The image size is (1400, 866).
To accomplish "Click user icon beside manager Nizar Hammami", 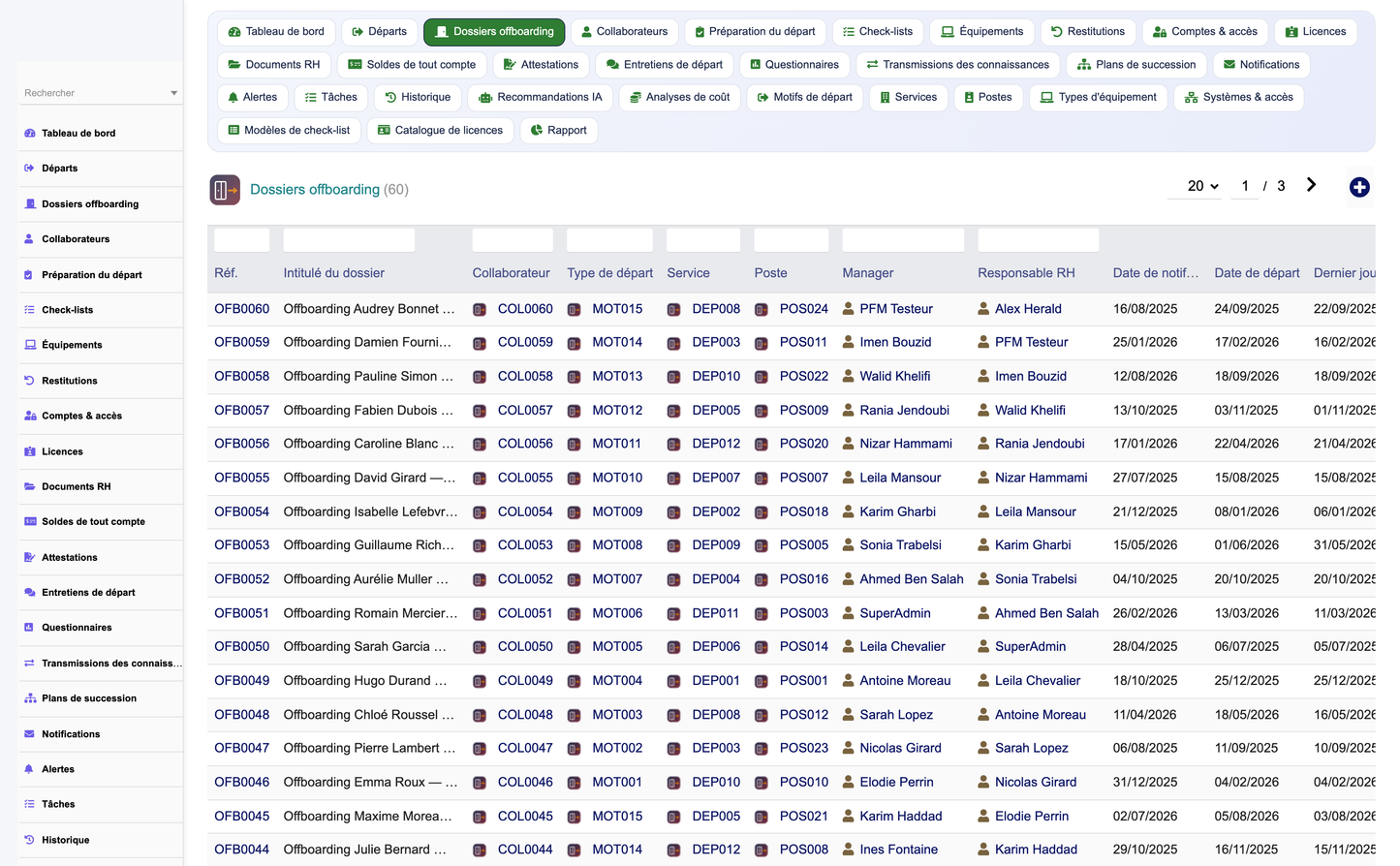I will tap(849, 444).
